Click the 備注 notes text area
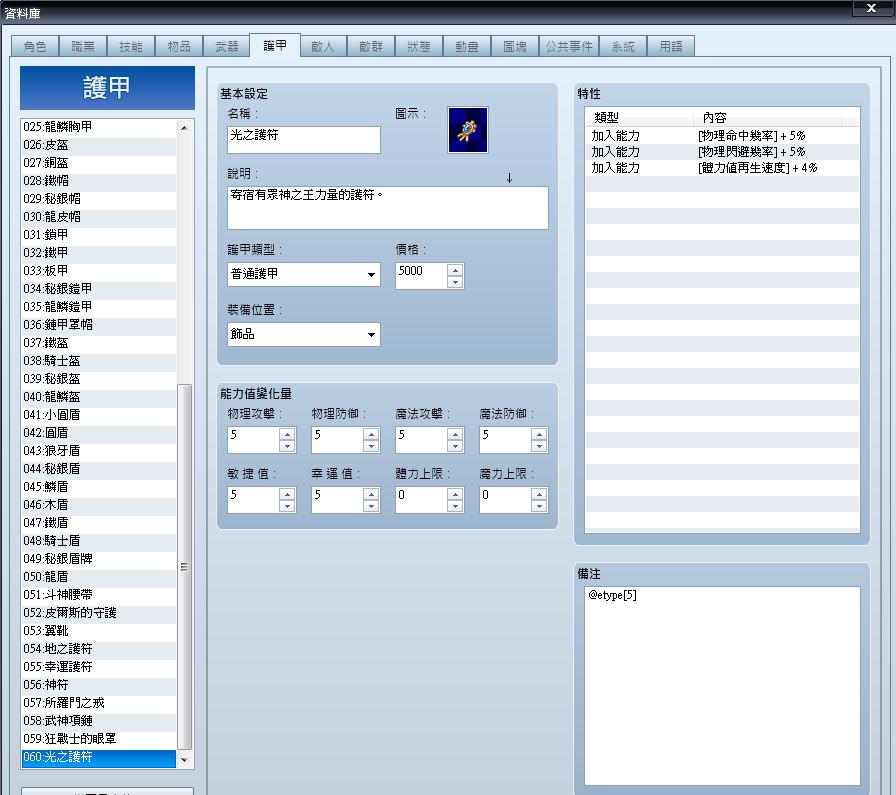 (722, 686)
